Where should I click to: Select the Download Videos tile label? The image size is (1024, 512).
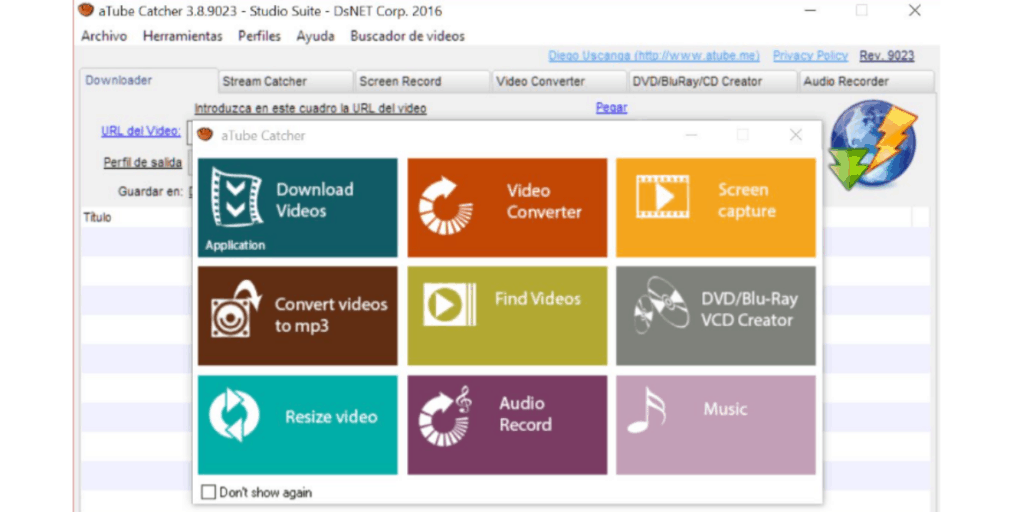(x=315, y=200)
